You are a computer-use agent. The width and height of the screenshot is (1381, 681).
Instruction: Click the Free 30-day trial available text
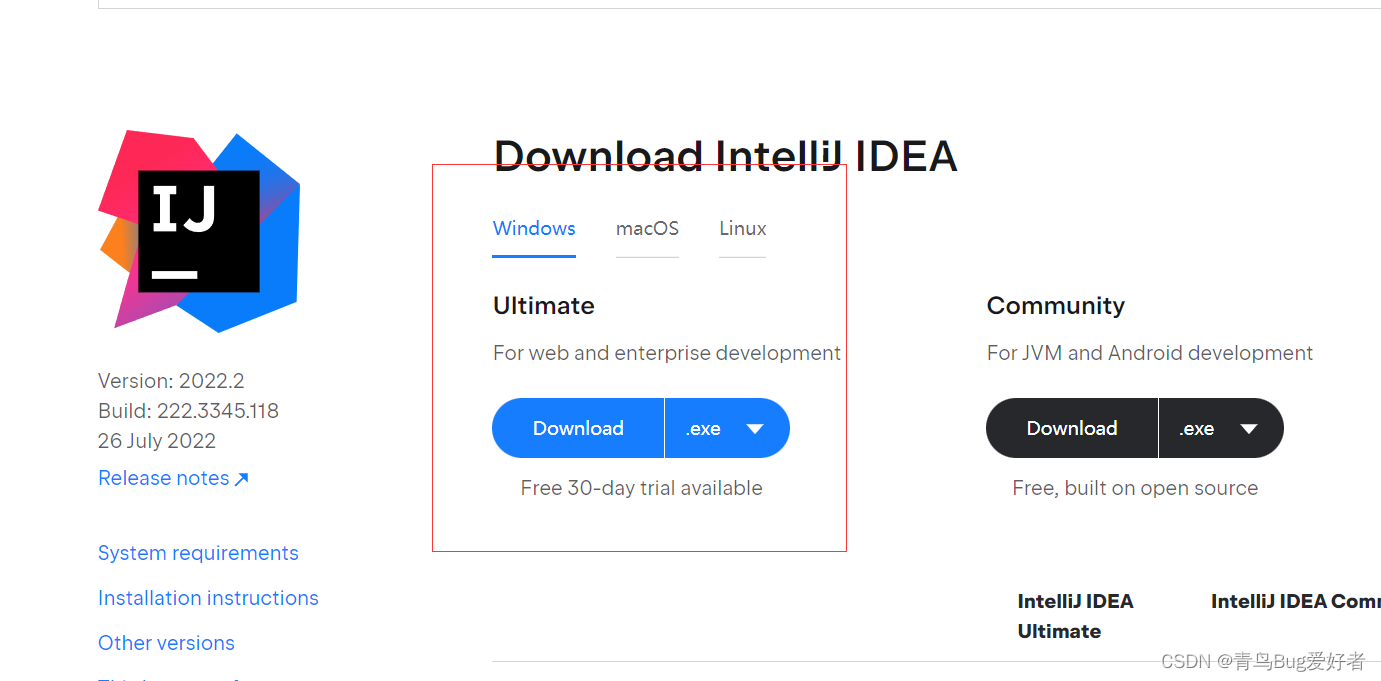[x=641, y=488]
